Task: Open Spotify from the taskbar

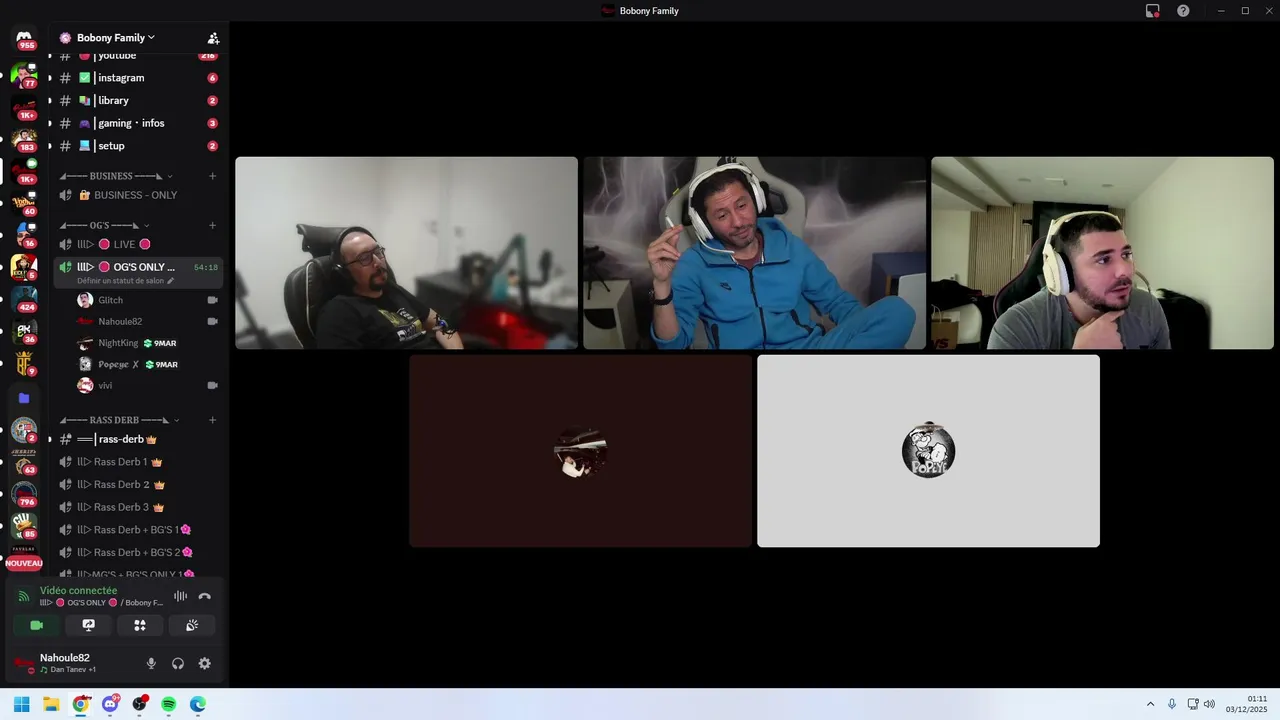Action: [169, 704]
